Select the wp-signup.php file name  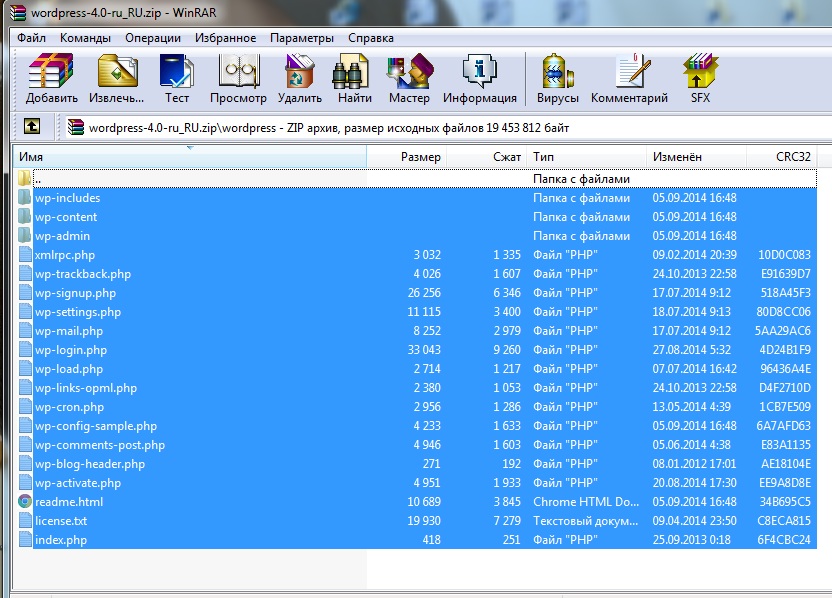(x=75, y=293)
